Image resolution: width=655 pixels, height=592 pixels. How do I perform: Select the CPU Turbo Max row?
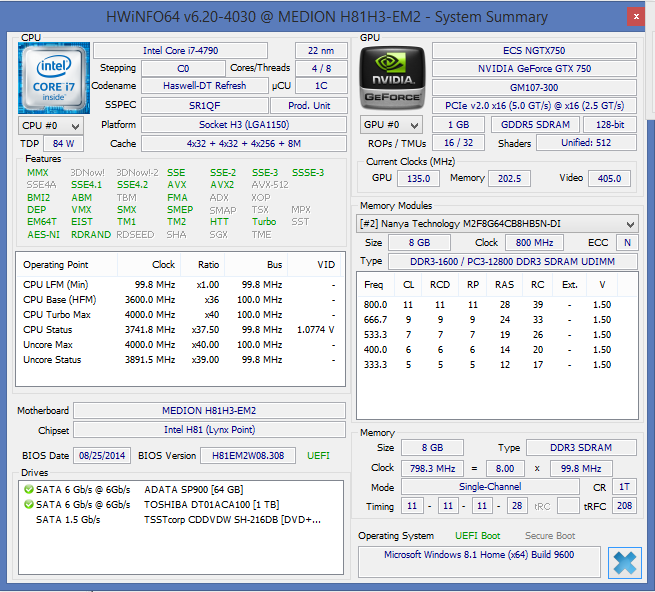180,315
